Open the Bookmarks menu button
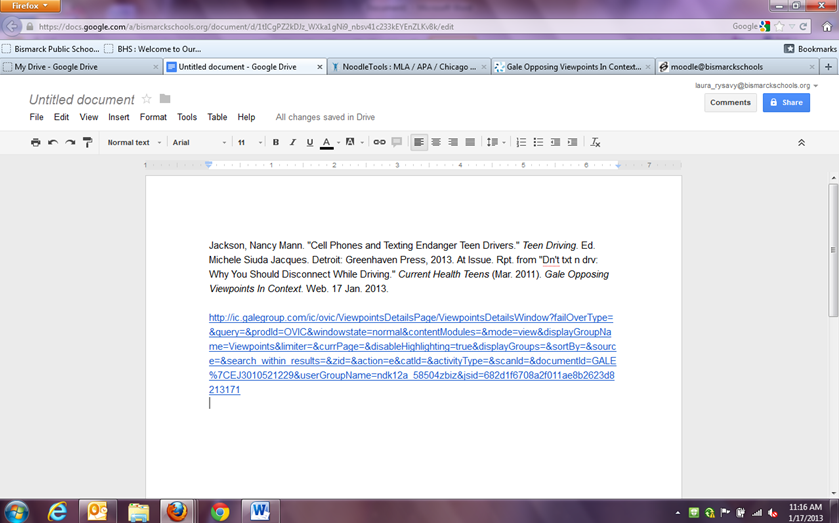This screenshot has height=523, width=839. point(810,49)
